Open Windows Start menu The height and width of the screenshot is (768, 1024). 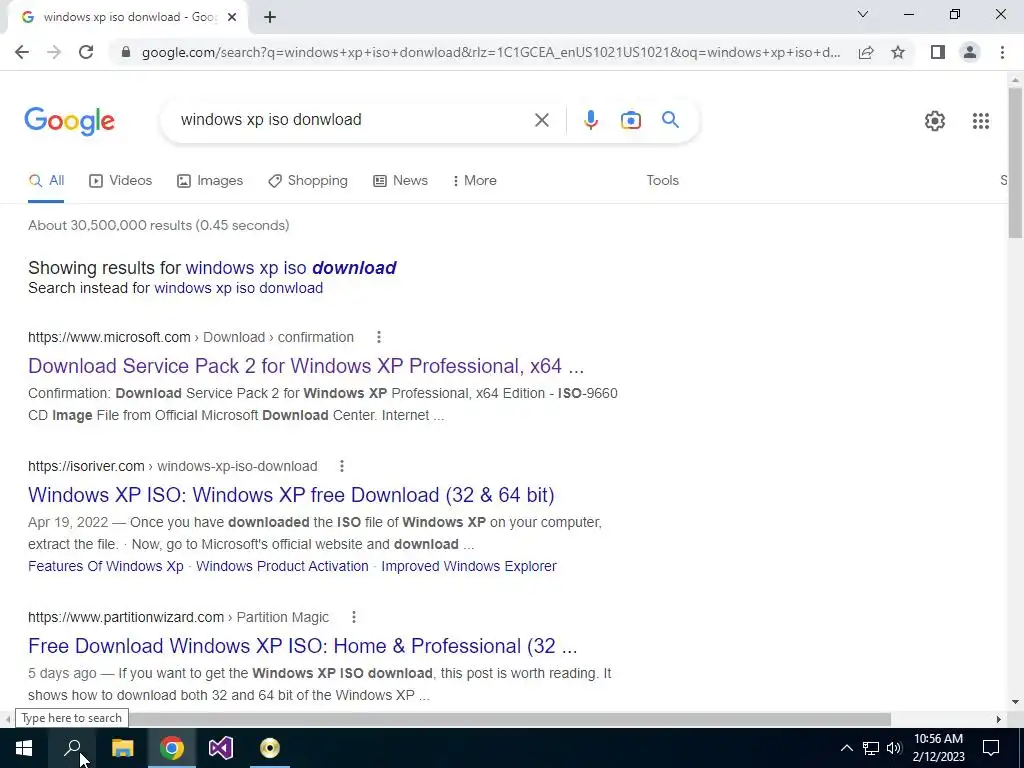click(x=24, y=748)
